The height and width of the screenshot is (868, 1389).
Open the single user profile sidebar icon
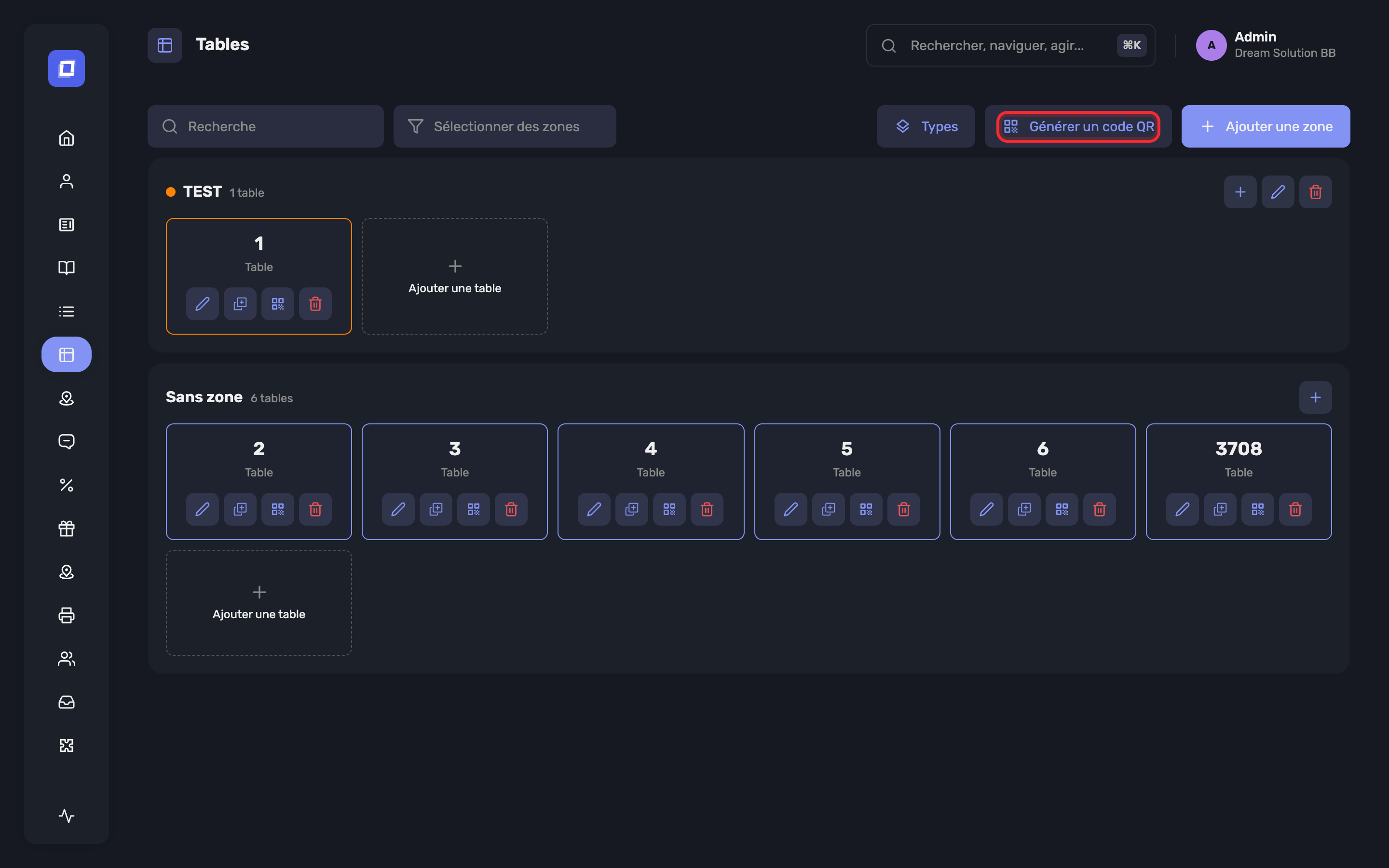coord(67,181)
